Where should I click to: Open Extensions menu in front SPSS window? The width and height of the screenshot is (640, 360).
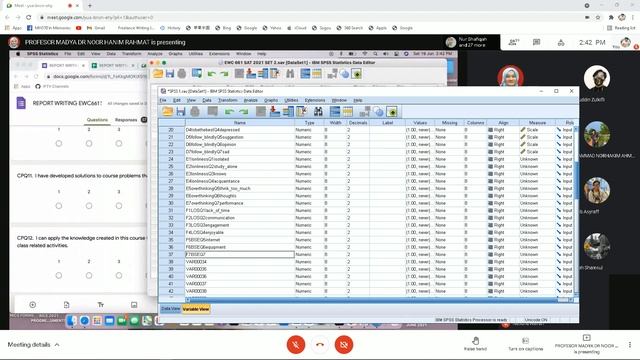pyautogui.click(x=315, y=100)
